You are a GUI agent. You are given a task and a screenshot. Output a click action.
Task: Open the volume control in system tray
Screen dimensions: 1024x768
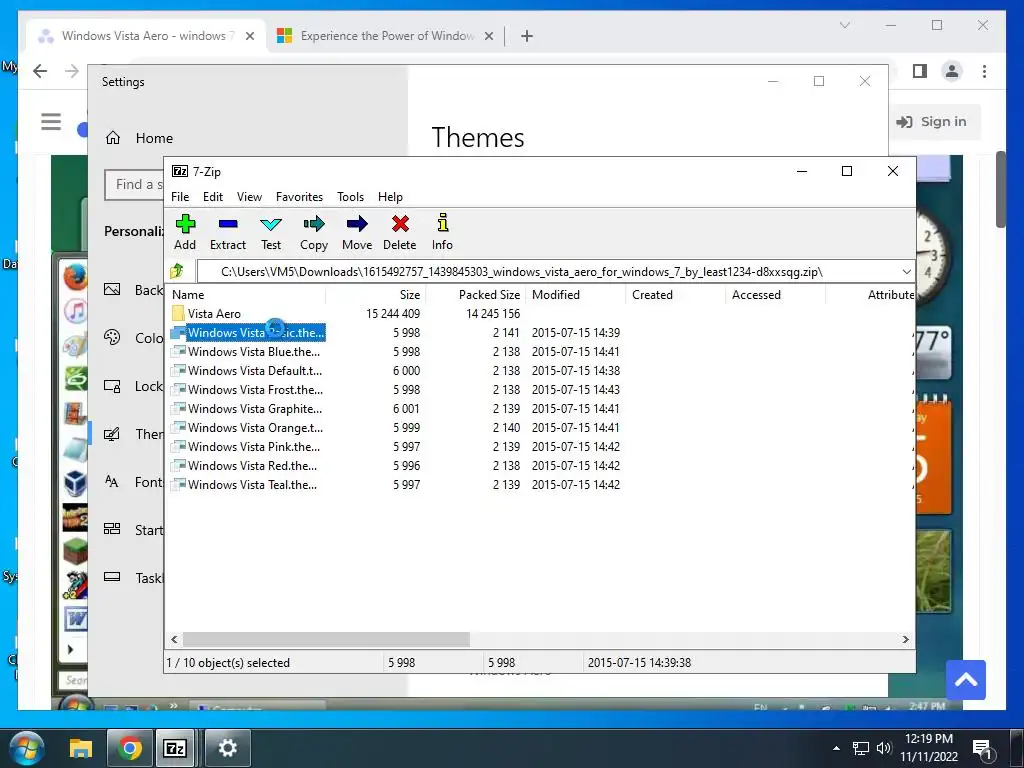[x=884, y=748]
